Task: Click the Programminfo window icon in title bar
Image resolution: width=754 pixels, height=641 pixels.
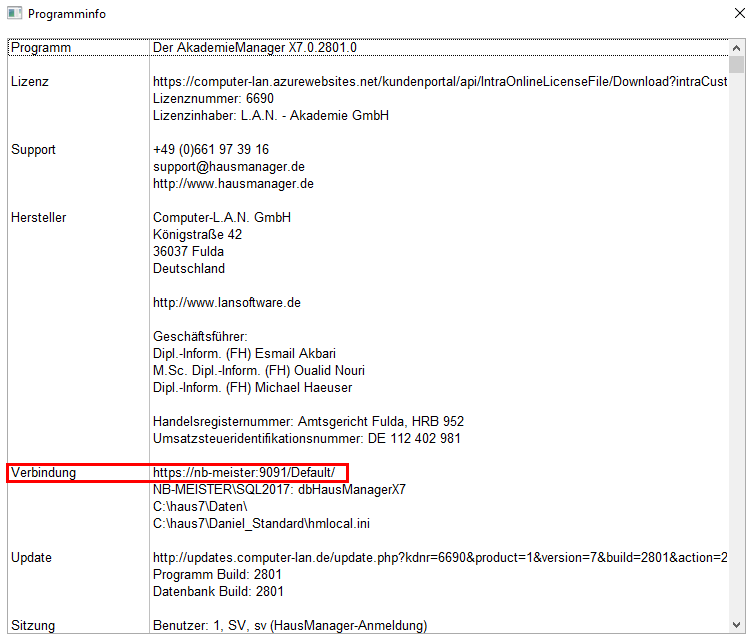Action: 14,14
